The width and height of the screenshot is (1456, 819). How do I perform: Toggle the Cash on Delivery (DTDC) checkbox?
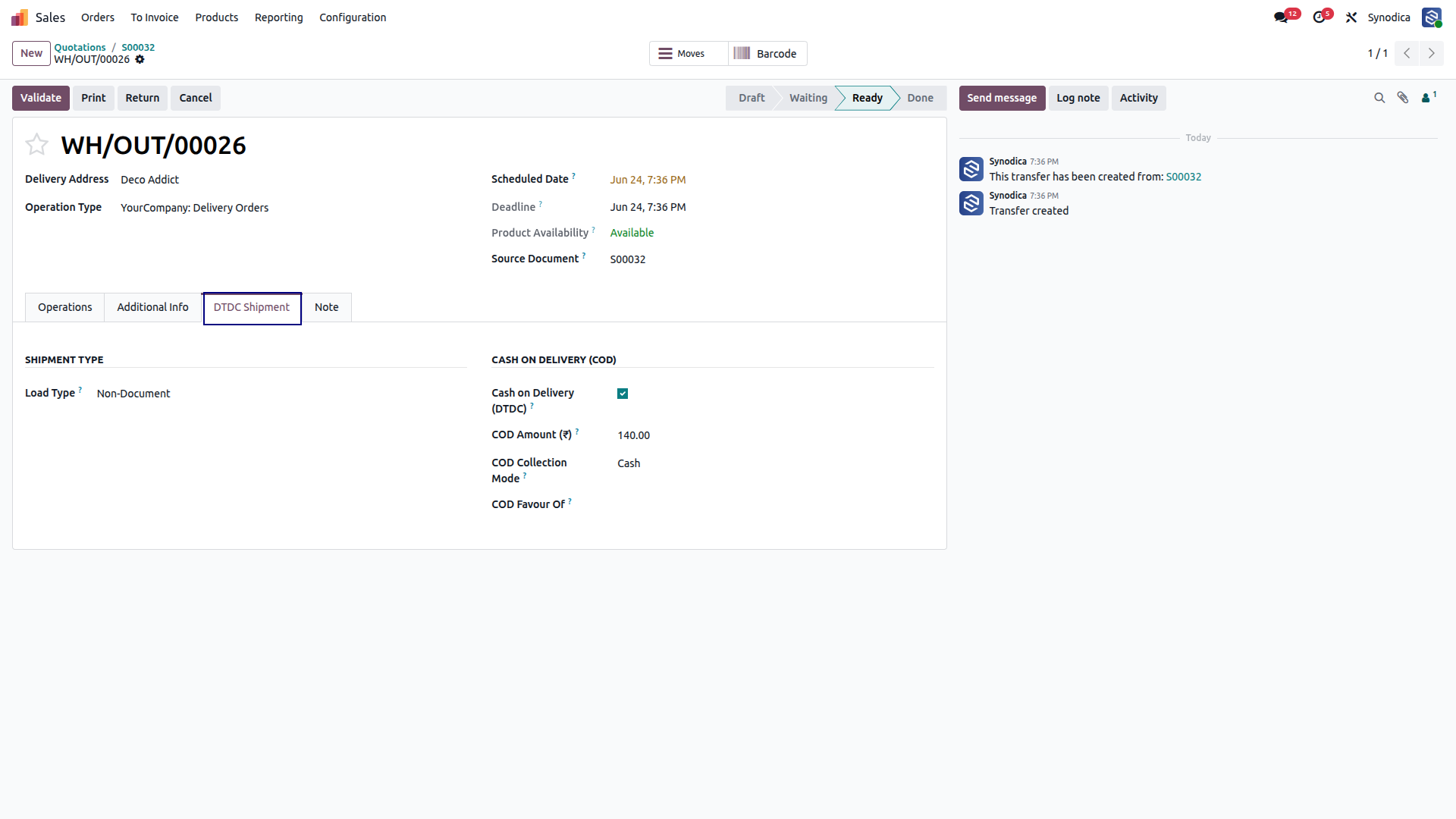tap(623, 394)
